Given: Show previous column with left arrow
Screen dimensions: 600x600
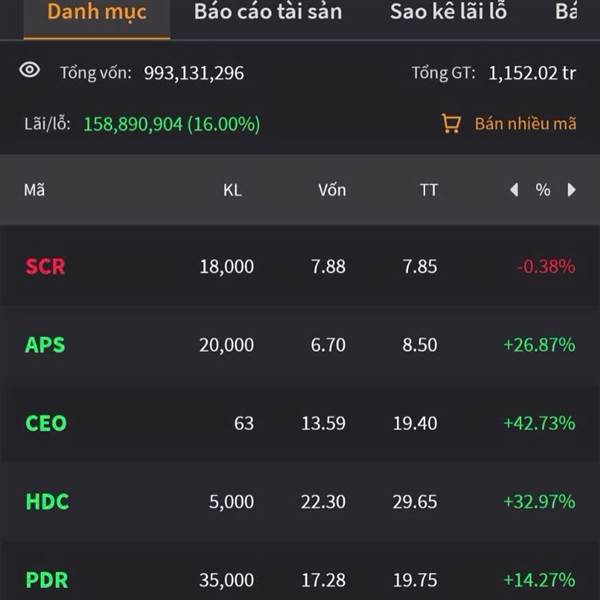Looking at the screenshot, I should [x=514, y=190].
